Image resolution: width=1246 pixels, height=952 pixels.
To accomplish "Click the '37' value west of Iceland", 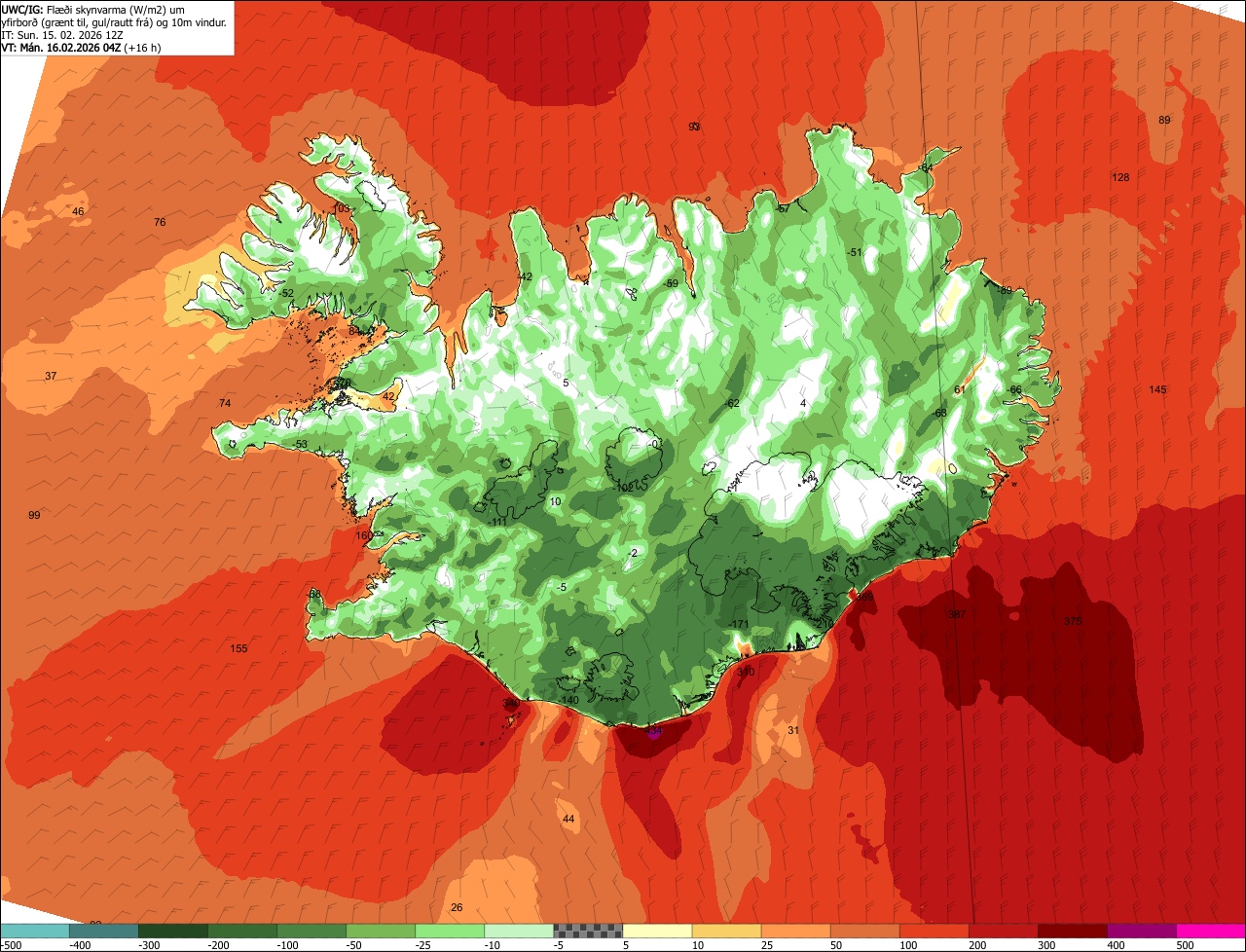I will coord(51,376).
